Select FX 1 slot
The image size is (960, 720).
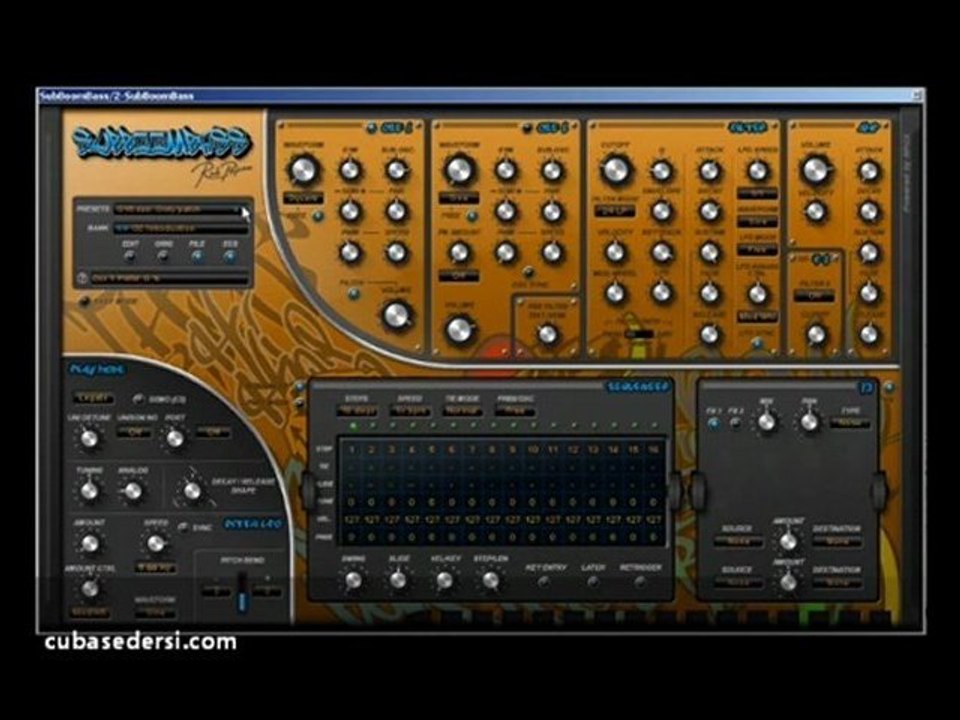pos(714,423)
